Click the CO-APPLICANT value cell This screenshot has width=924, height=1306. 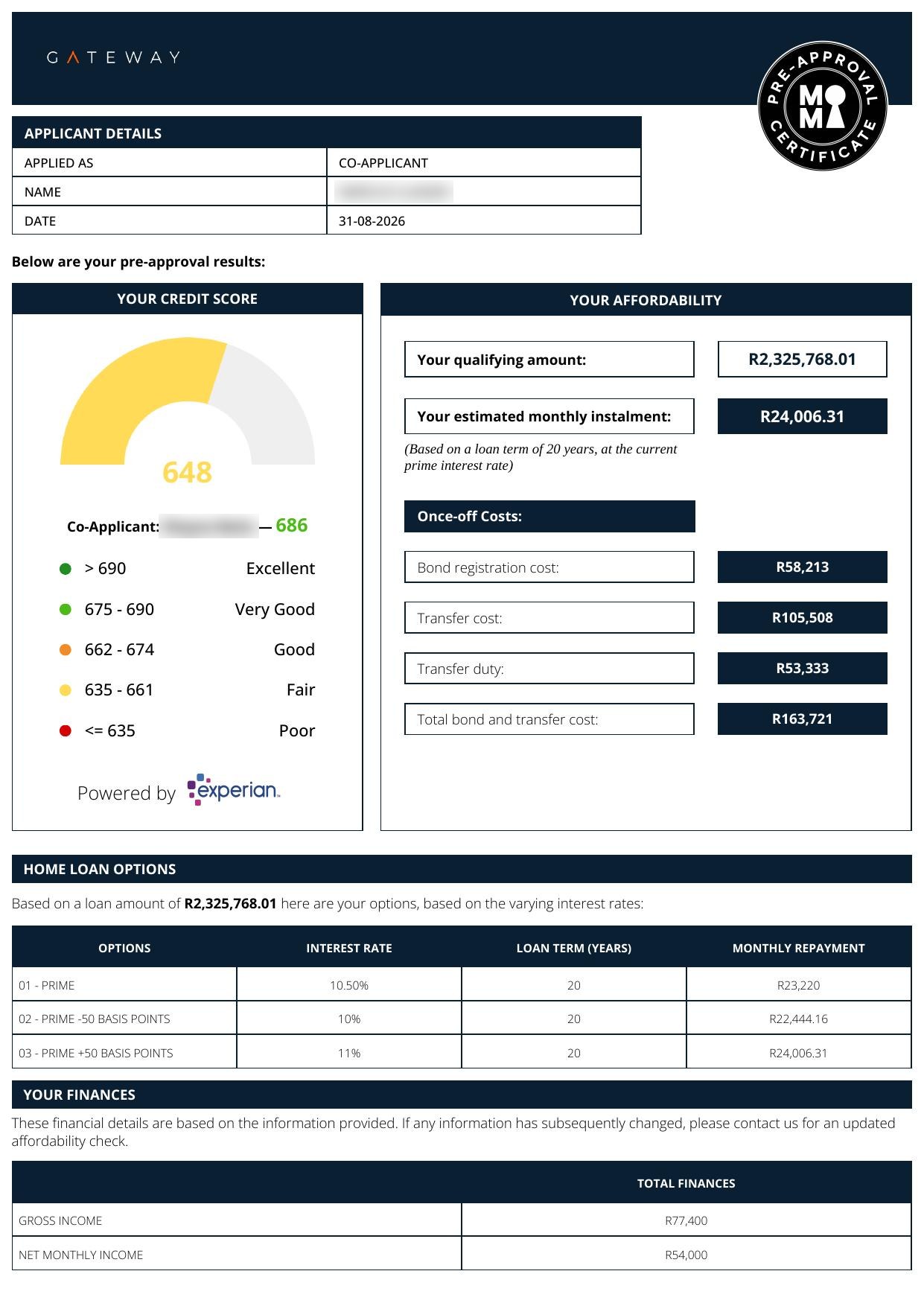click(484, 162)
